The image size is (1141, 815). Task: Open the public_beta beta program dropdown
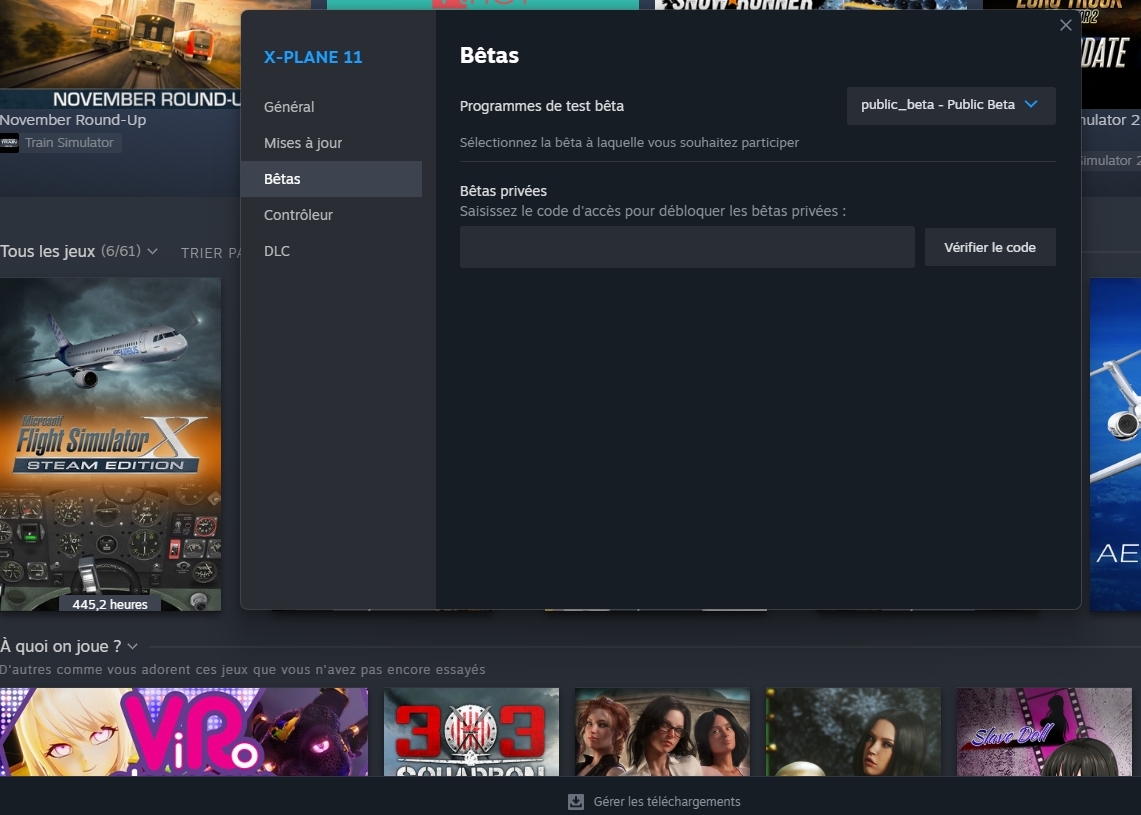950,106
